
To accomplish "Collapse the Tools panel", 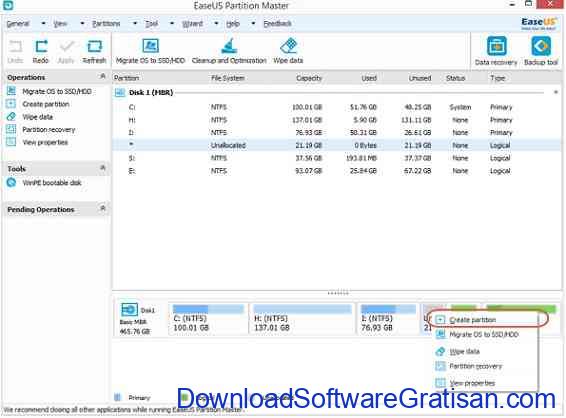I will pyautogui.click(x=103, y=168).
